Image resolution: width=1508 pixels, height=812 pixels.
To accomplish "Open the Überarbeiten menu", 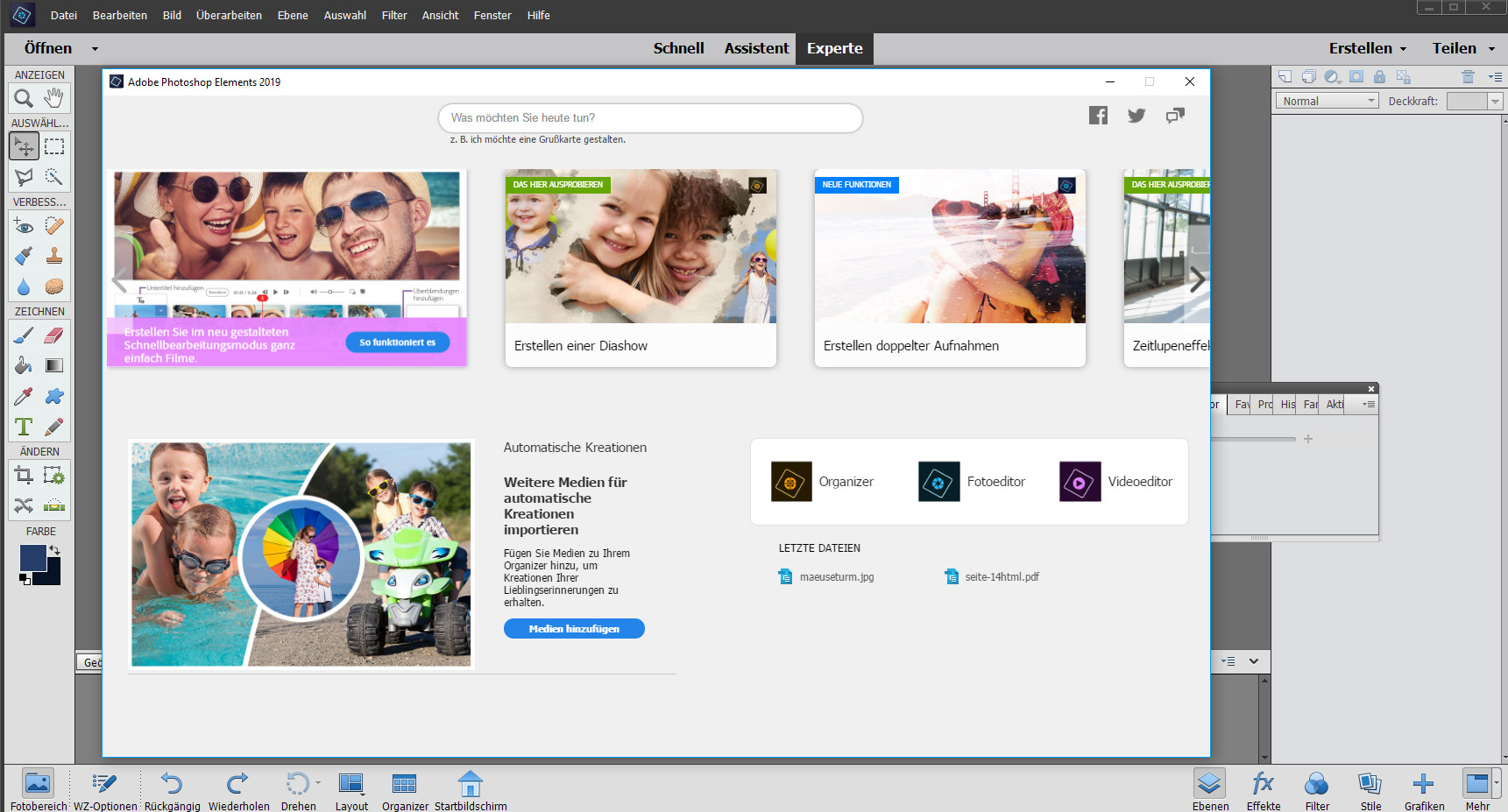I will point(229,15).
